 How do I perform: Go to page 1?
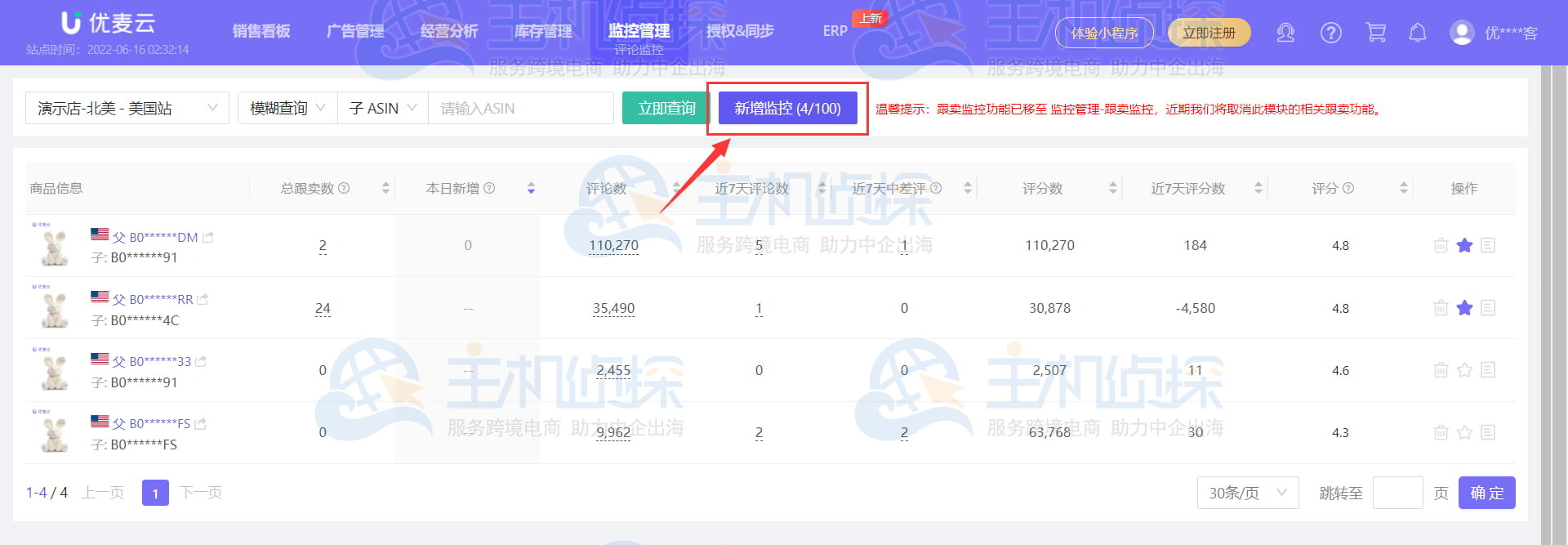155,493
